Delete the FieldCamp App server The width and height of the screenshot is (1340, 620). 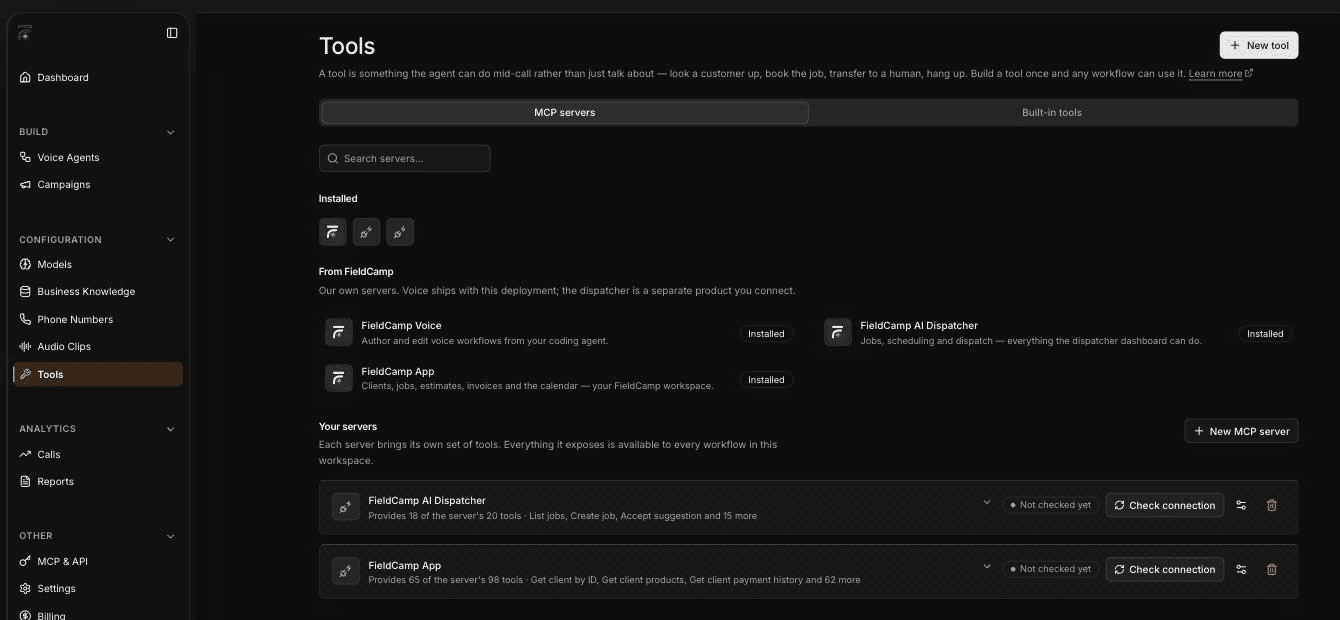(x=1272, y=569)
